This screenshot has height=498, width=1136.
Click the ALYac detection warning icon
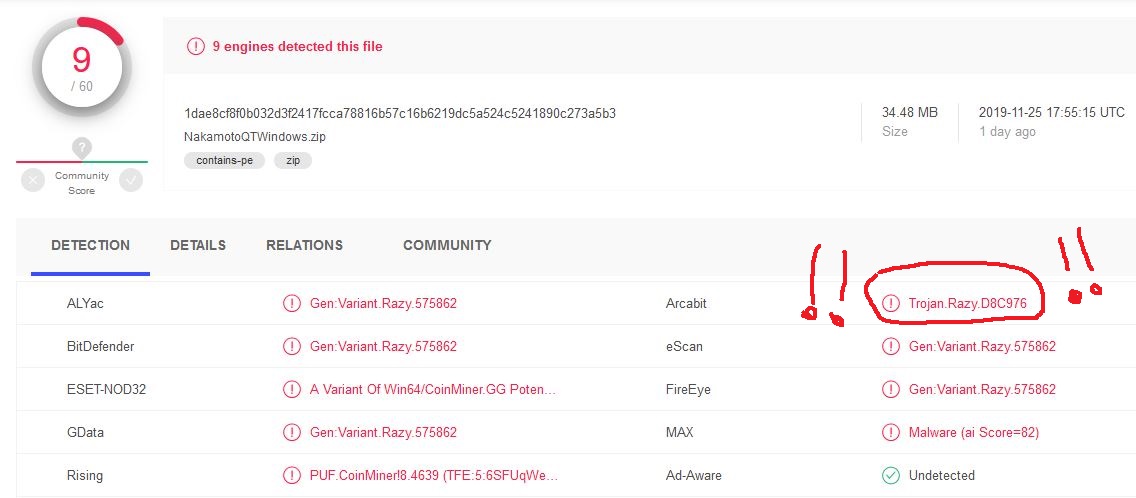point(291,304)
